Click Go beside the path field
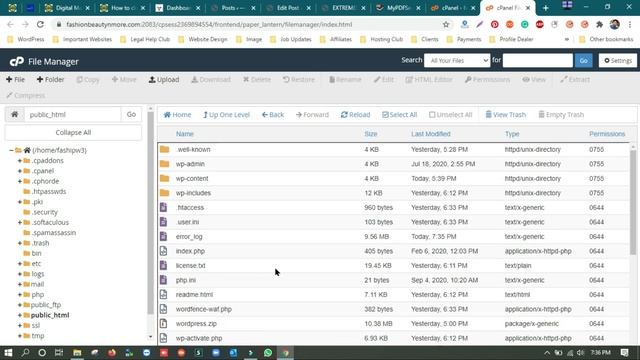This screenshot has height=360, width=640. pyautogui.click(x=131, y=114)
